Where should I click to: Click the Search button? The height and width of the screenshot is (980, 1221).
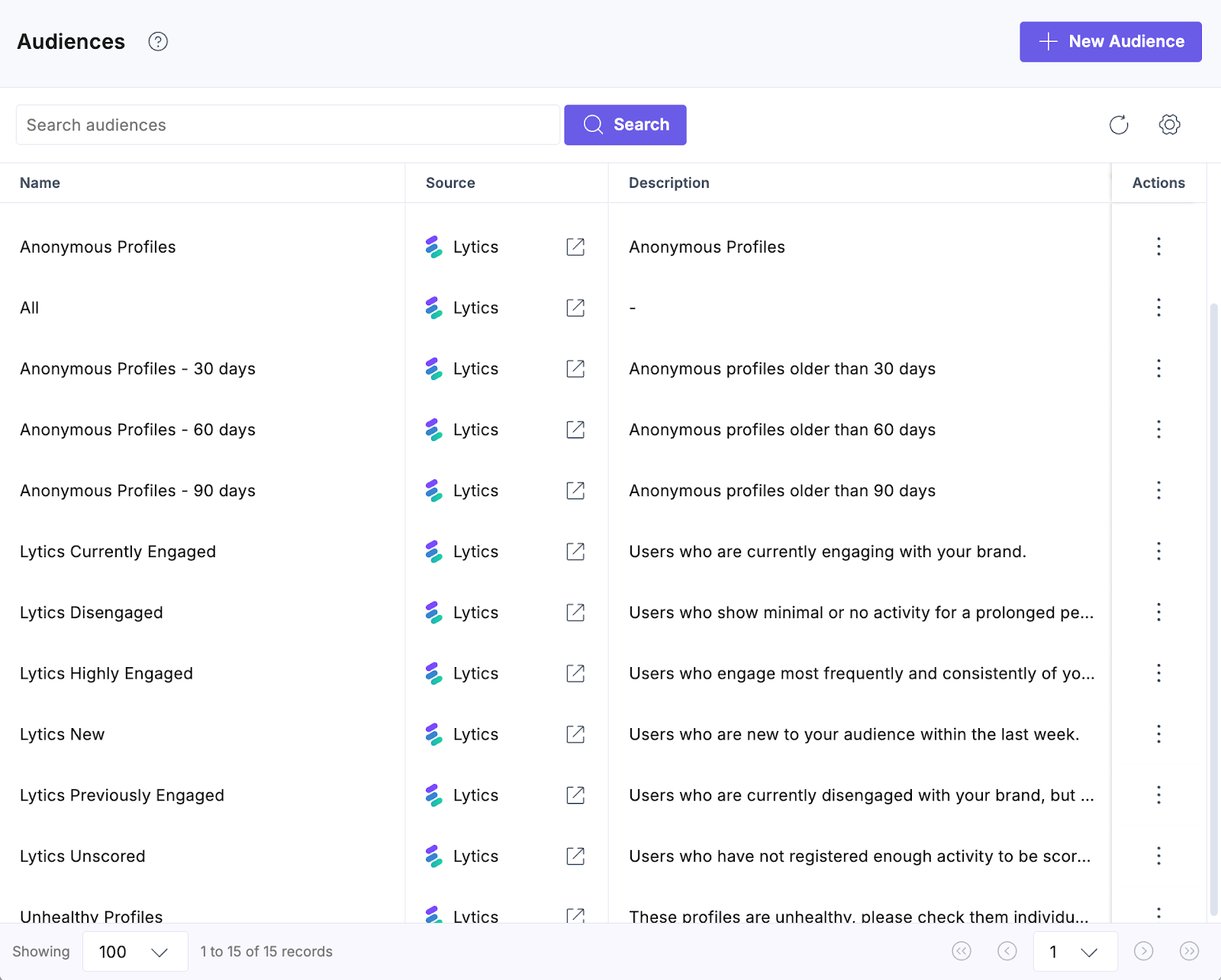(x=625, y=124)
